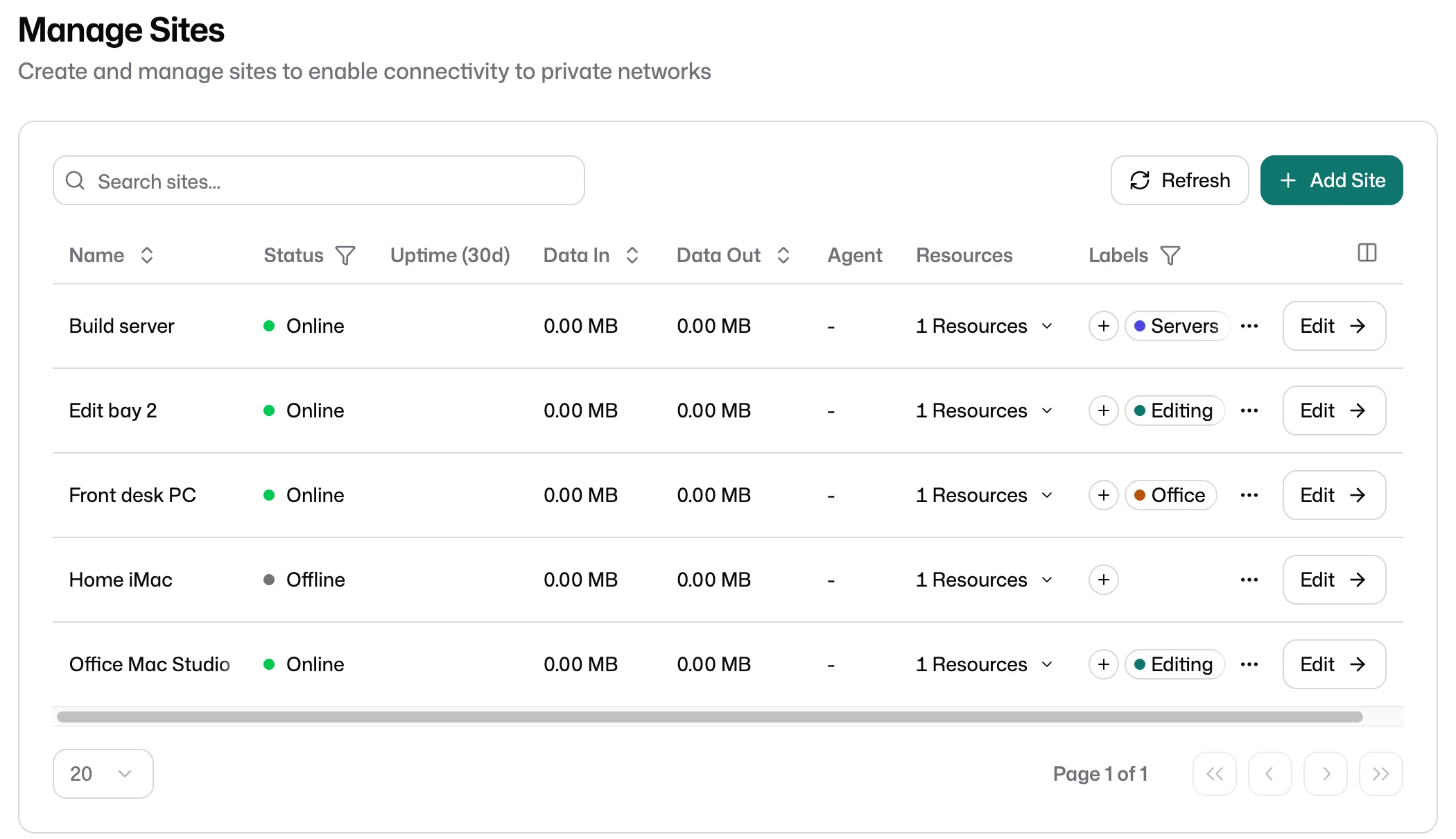Add label to Home iMac row
This screenshot has height=839, width=1456.
coord(1104,580)
